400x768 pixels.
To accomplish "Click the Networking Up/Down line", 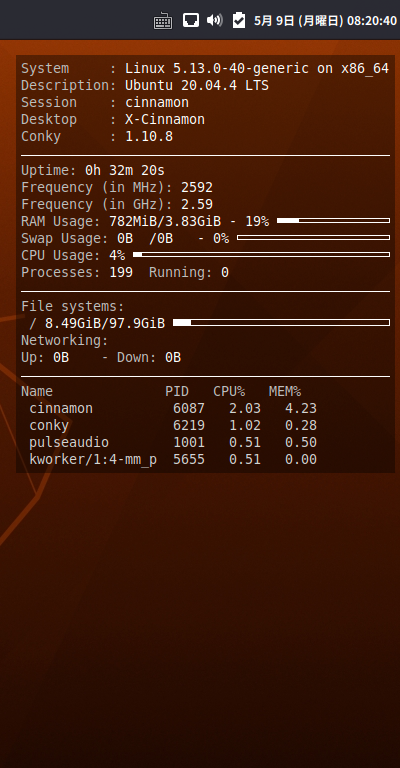I will [x=101, y=358].
